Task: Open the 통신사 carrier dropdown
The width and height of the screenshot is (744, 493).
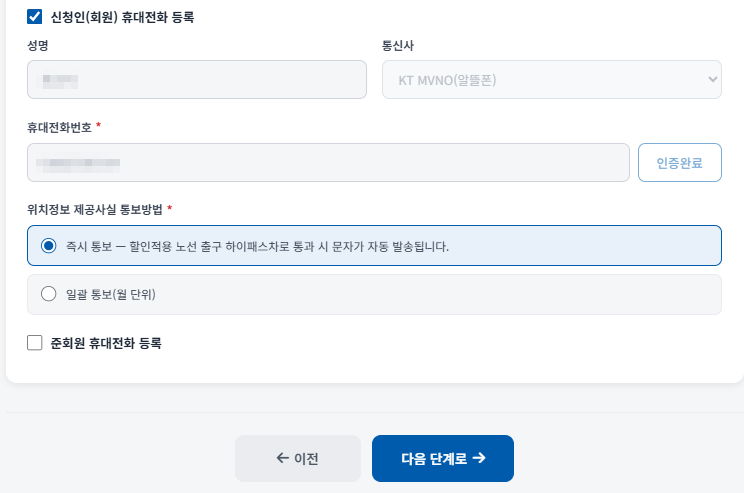Action: [x=552, y=80]
